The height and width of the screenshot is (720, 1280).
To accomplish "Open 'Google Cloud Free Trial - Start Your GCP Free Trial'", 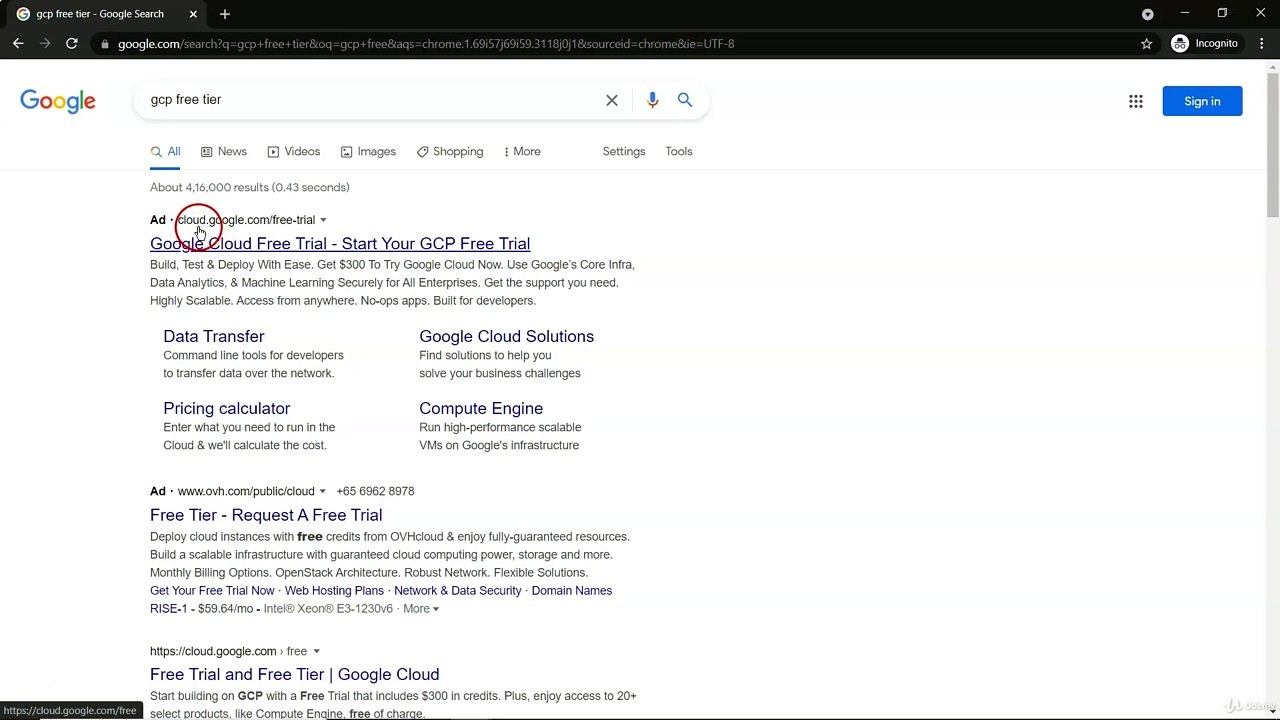I will click(x=340, y=244).
